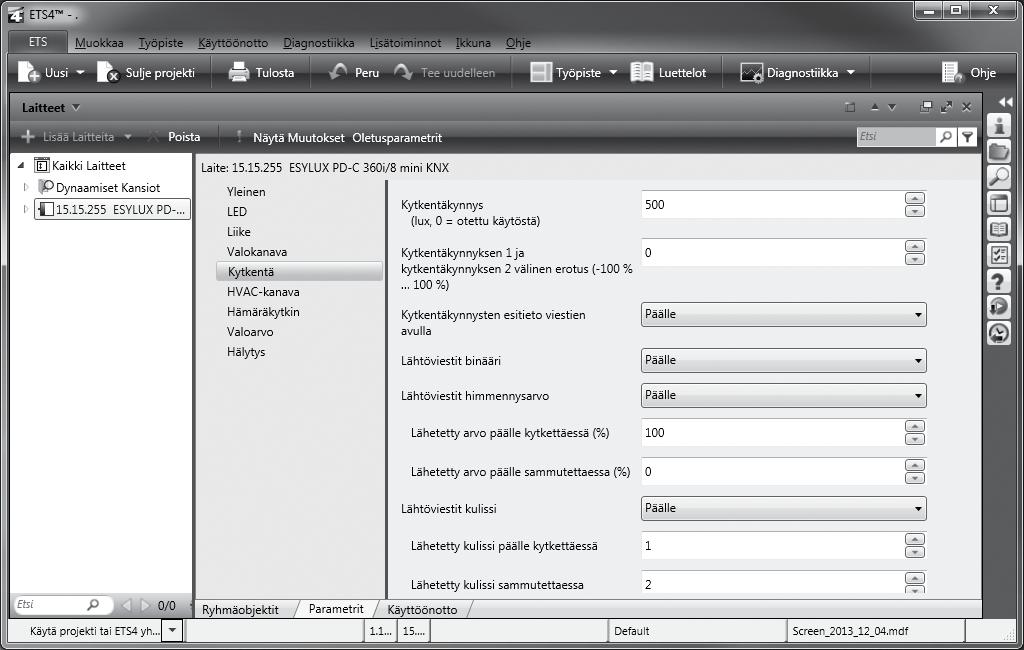
Task: Open the sidebar folder icon
Action: pos(999,151)
